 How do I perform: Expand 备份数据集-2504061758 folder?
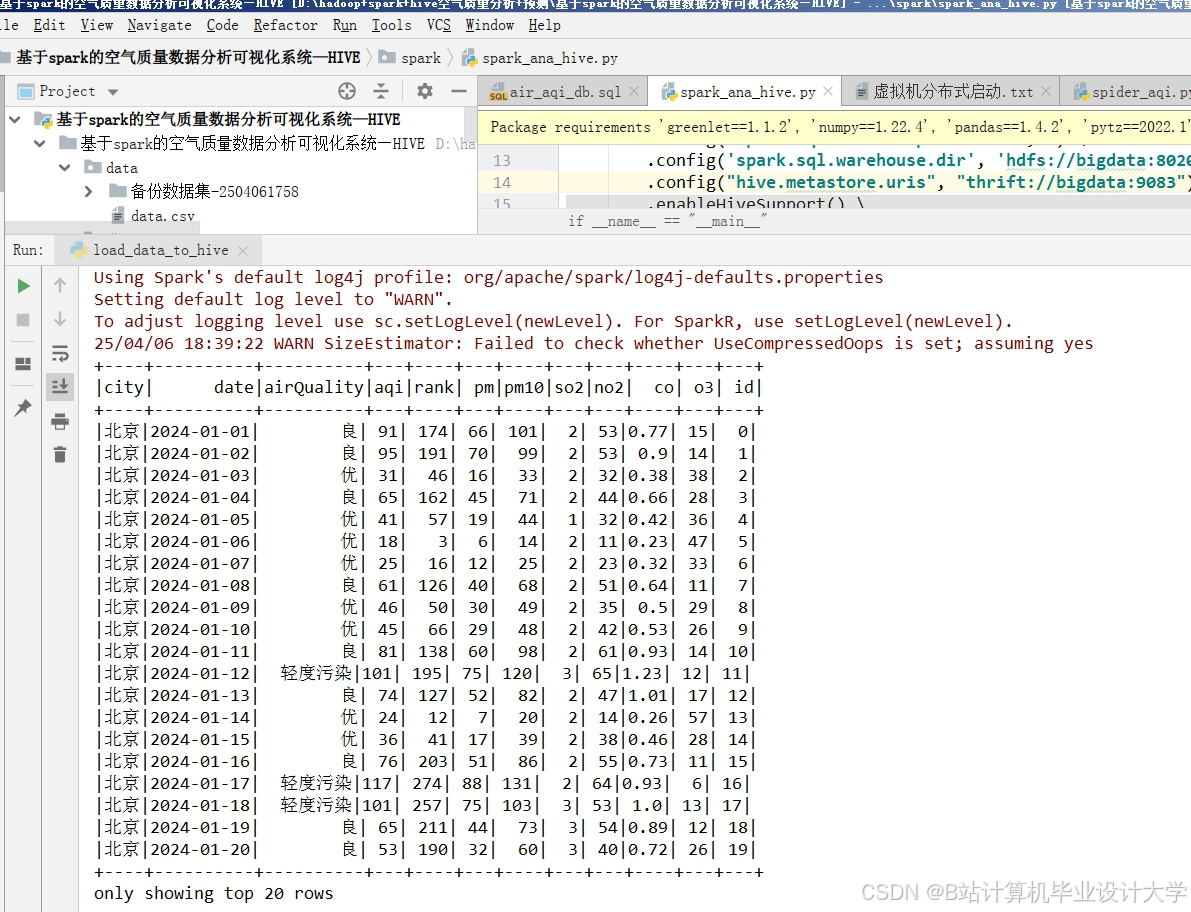coord(89,191)
